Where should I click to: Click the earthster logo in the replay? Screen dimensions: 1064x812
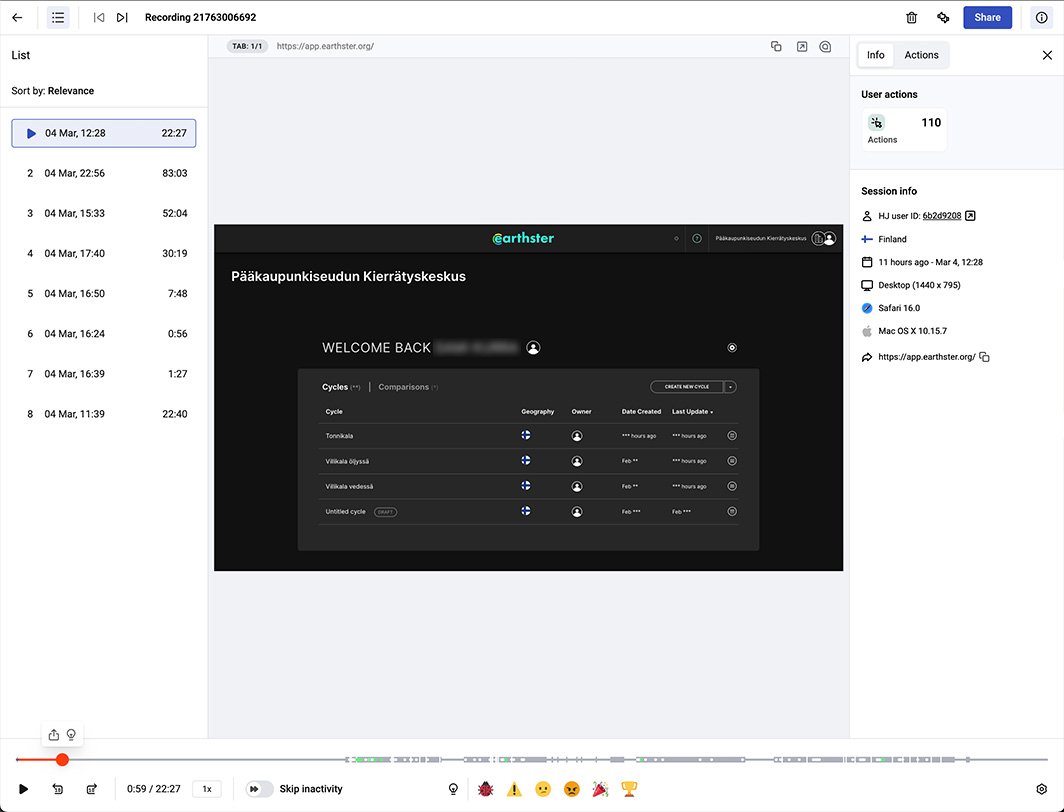pyautogui.click(x=523, y=238)
